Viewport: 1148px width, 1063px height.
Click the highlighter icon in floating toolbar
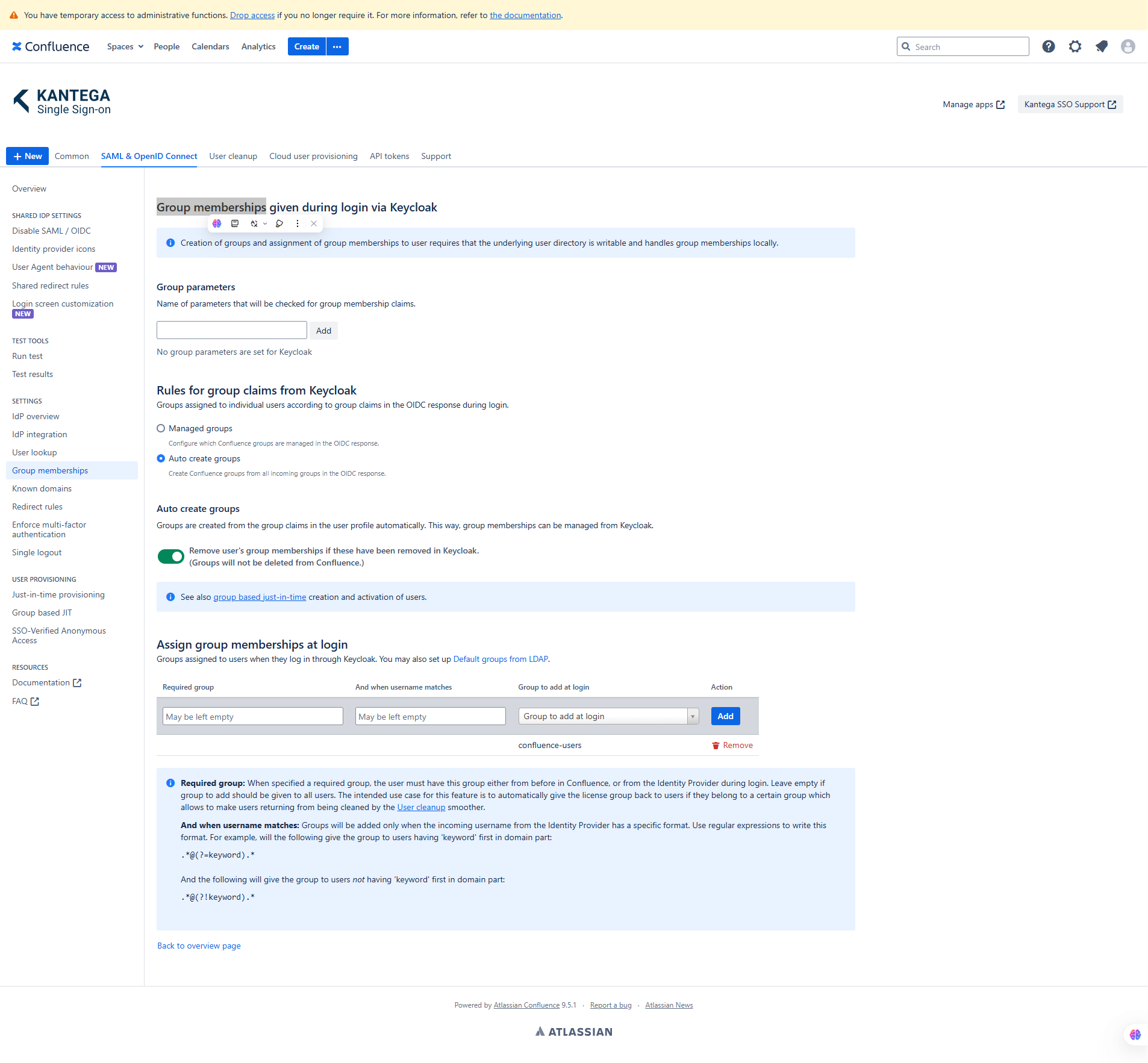279,223
